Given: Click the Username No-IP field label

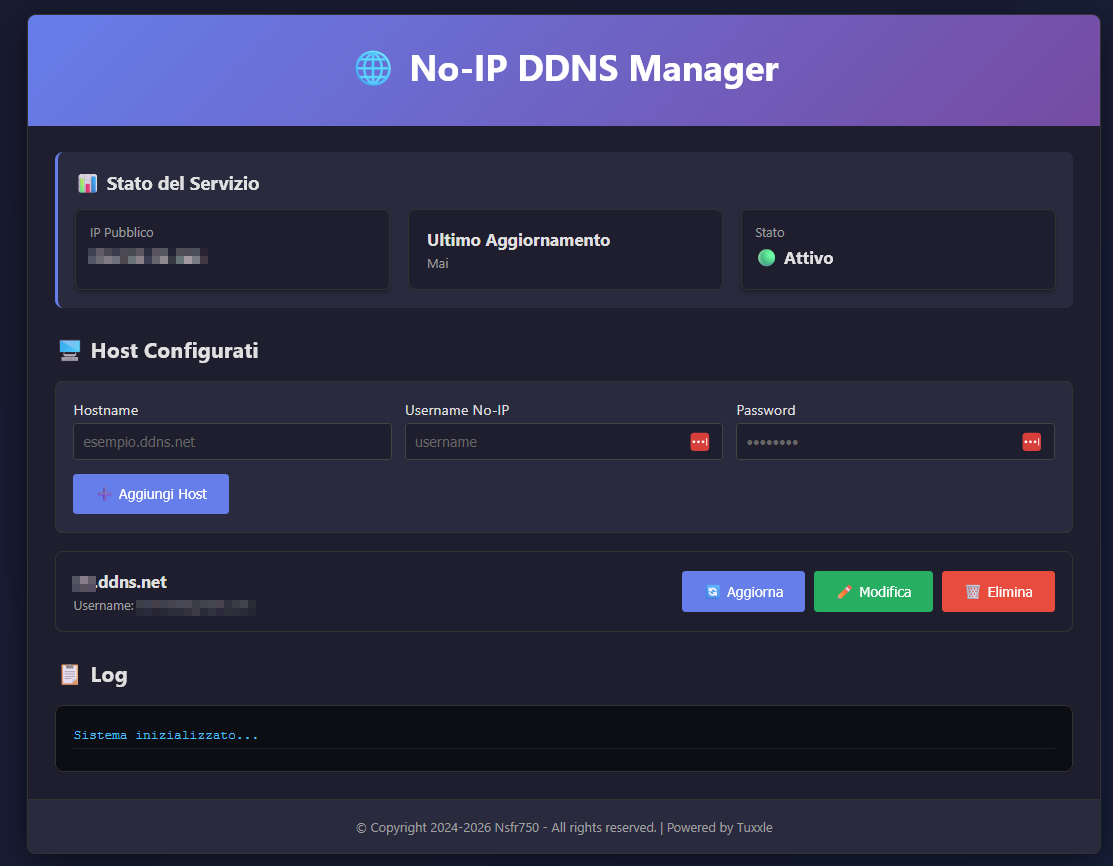Looking at the screenshot, I should (457, 410).
